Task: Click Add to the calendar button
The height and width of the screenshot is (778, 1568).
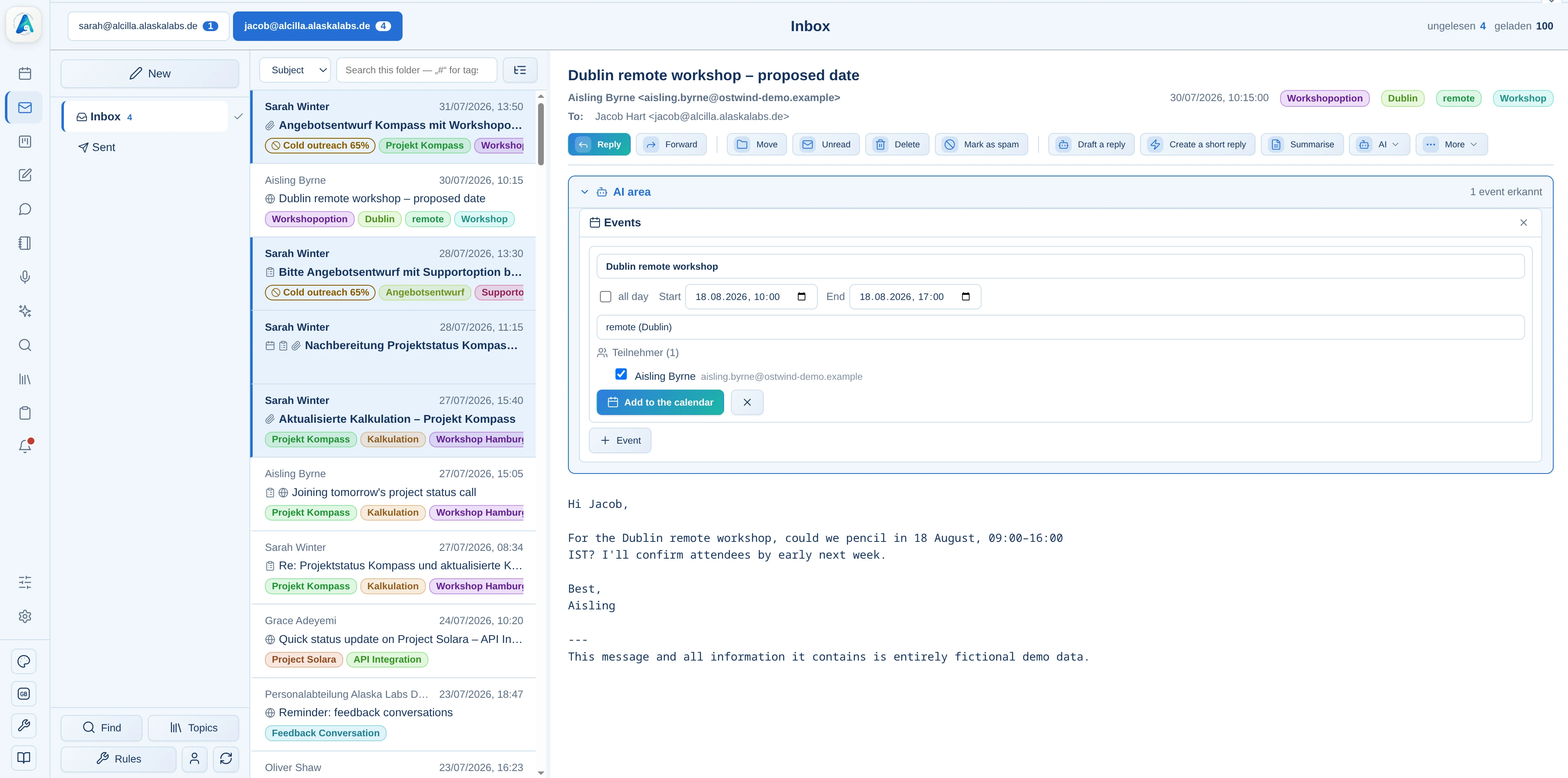Action: [660, 403]
